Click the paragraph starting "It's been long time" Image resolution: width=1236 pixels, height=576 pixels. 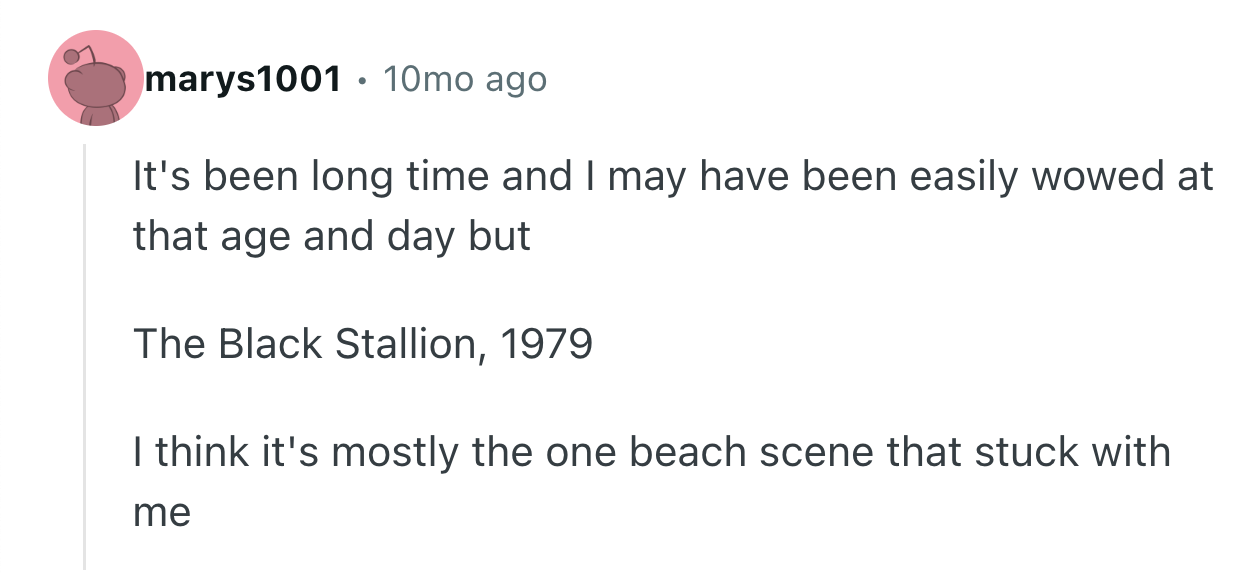[672, 206]
